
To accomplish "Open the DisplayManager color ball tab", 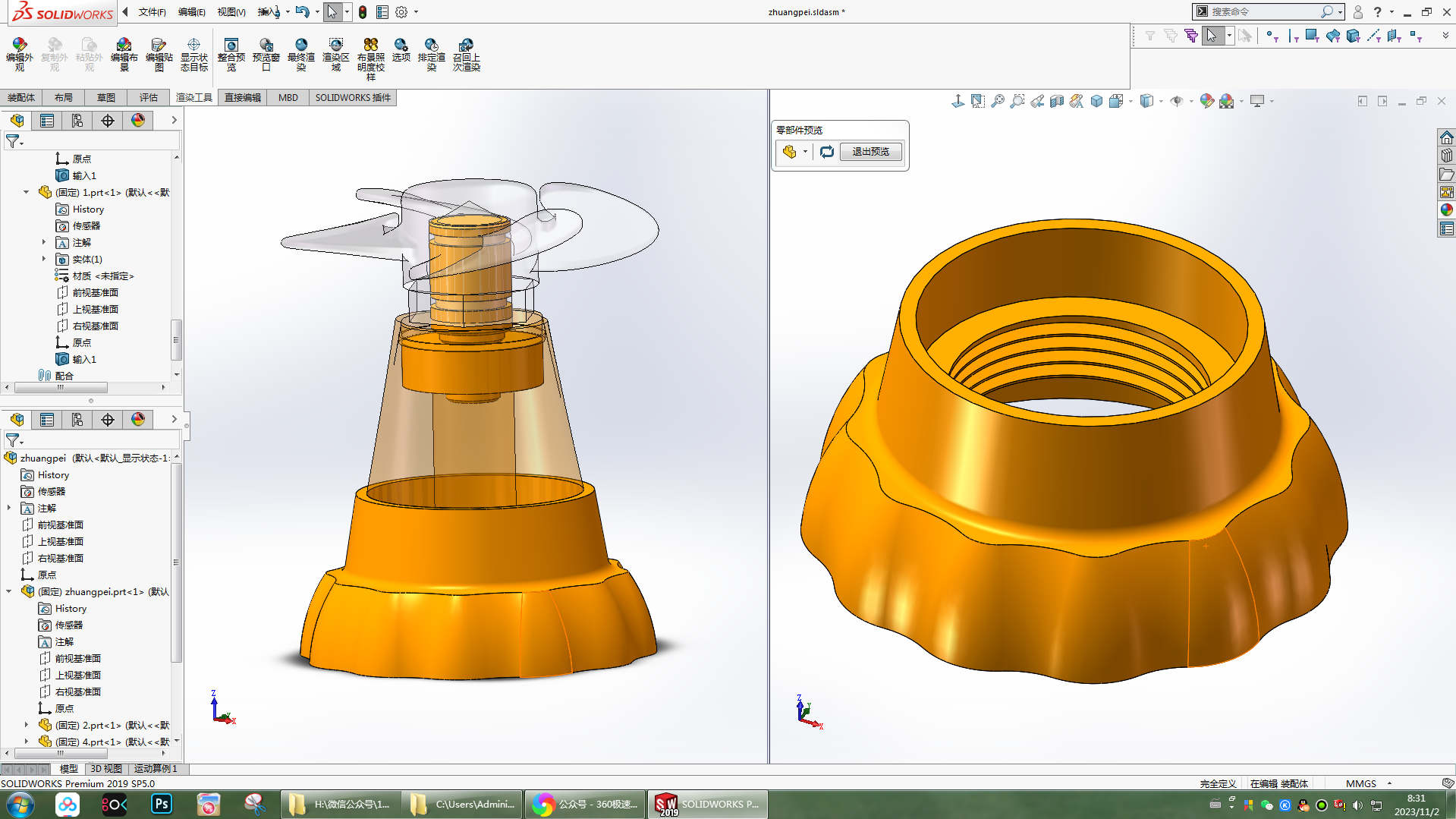I will click(x=138, y=121).
